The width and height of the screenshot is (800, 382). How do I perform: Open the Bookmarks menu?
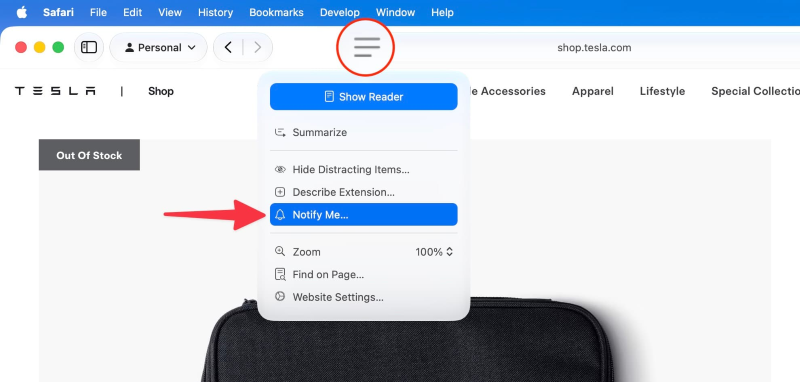point(276,12)
